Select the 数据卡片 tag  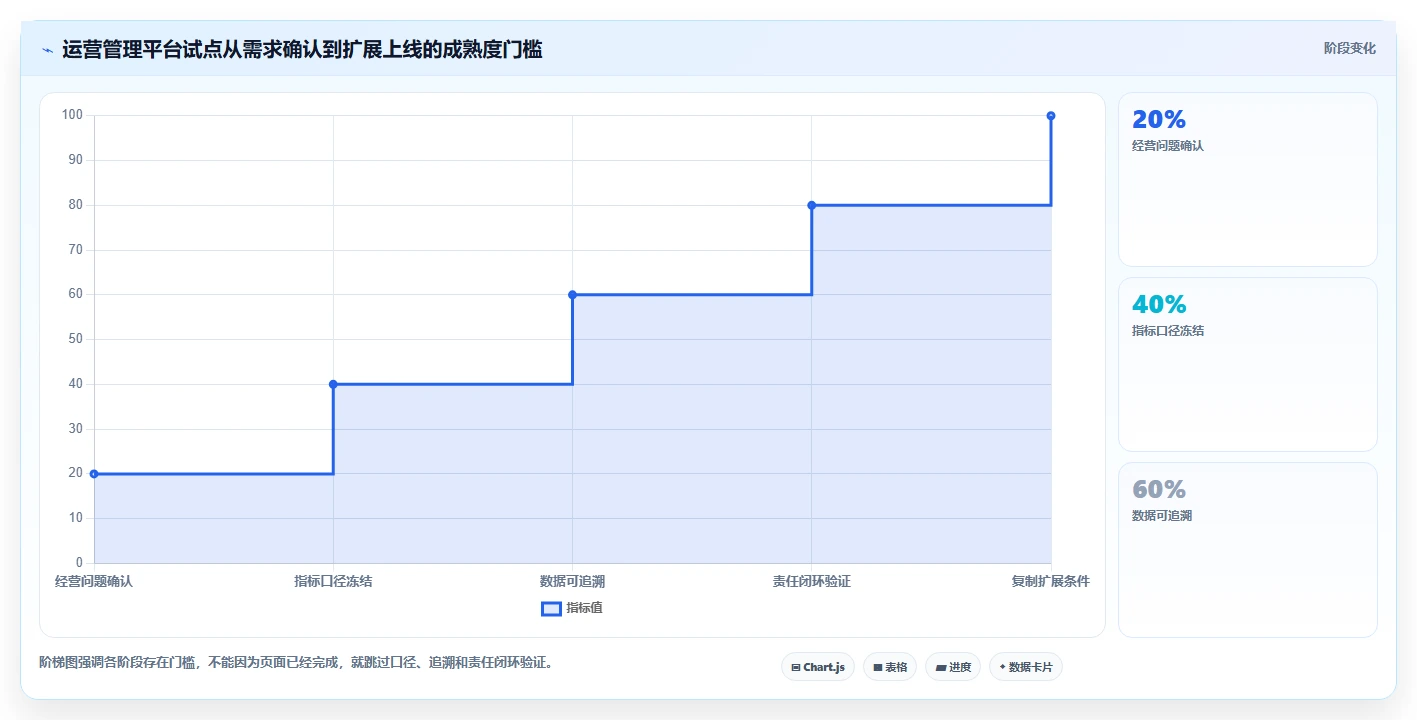(x=1025, y=667)
